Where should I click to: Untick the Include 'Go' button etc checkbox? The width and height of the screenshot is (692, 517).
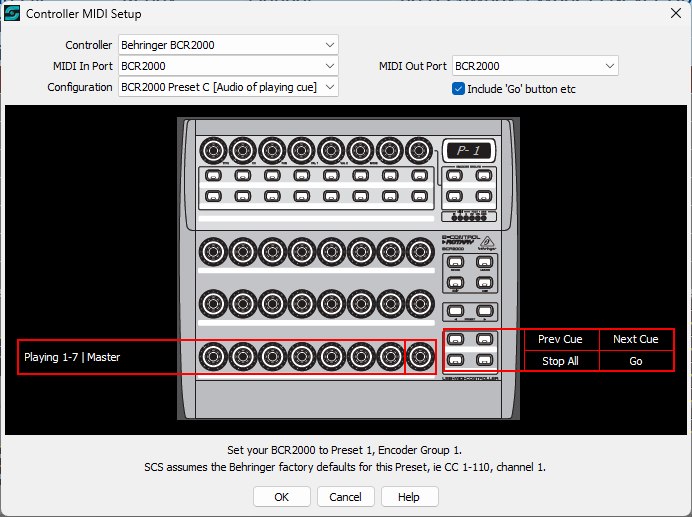coord(458,89)
